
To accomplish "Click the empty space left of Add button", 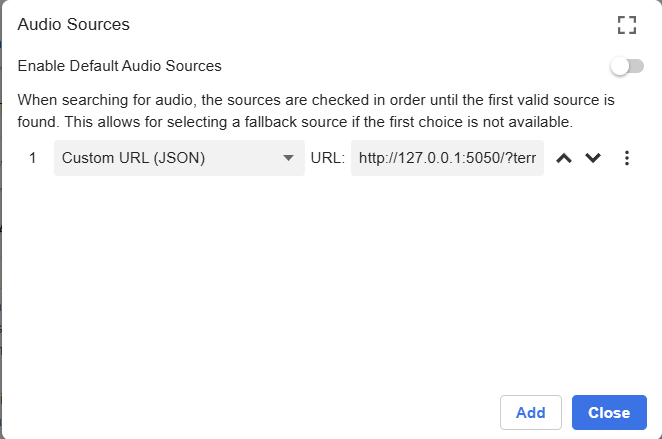I will (250, 412).
